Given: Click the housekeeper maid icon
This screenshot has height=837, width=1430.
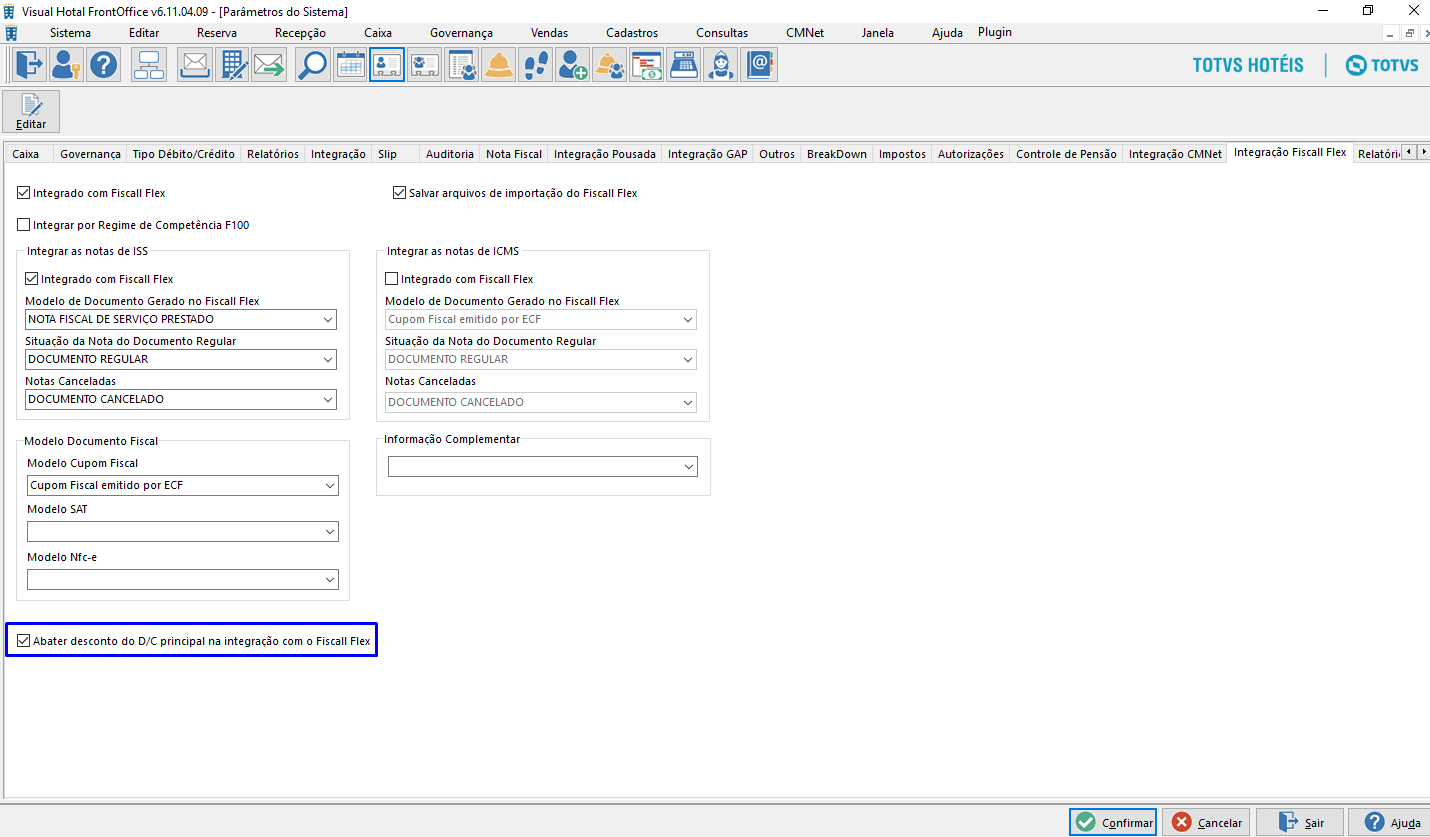Looking at the screenshot, I should click(720, 65).
